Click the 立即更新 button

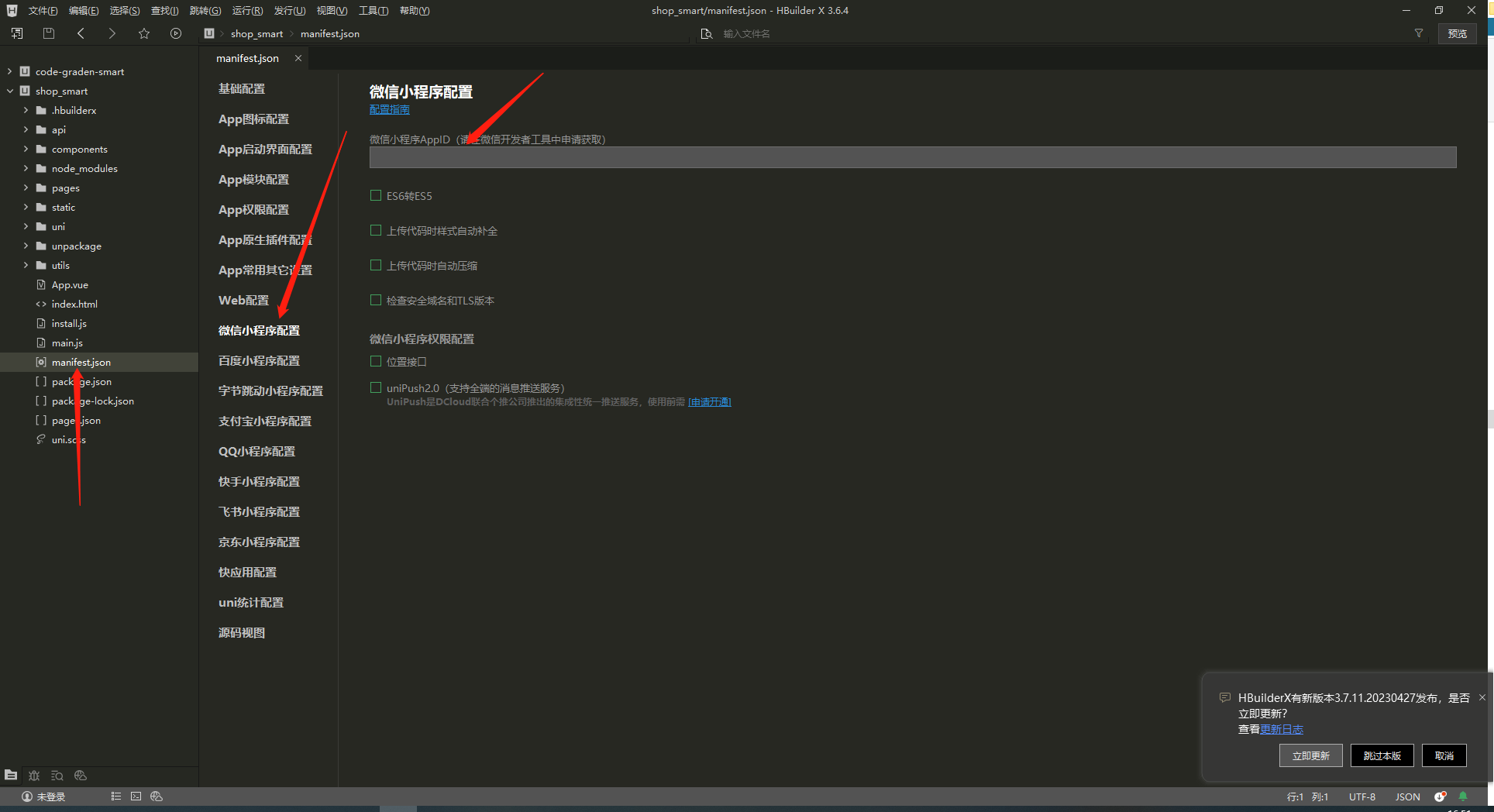click(1310, 755)
